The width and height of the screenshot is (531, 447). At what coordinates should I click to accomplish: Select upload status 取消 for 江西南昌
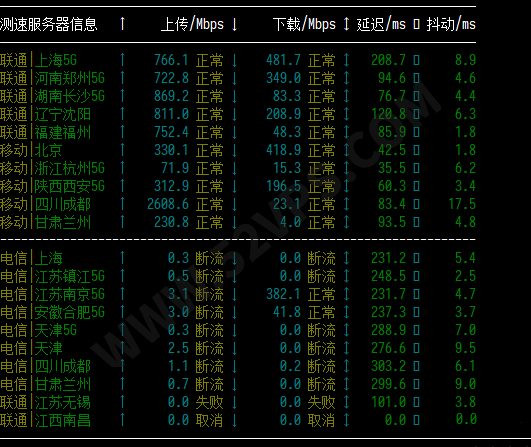tap(209, 420)
